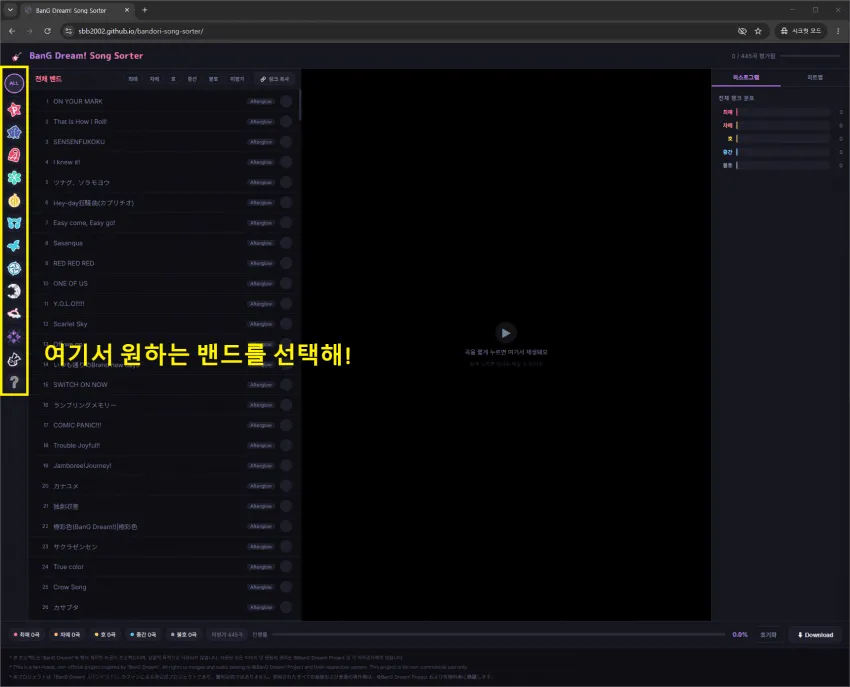Choose the yellow round smiley band icon
The image size is (850, 687).
point(14,200)
